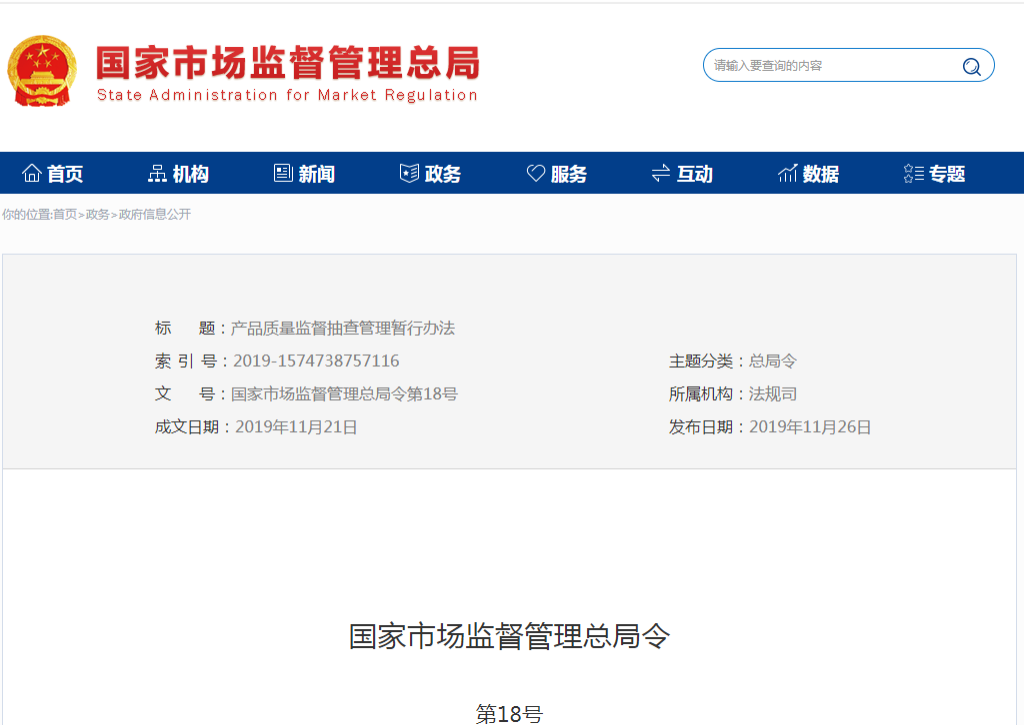
Task: Click the house icon beside 首页
Action: coord(31,173)
